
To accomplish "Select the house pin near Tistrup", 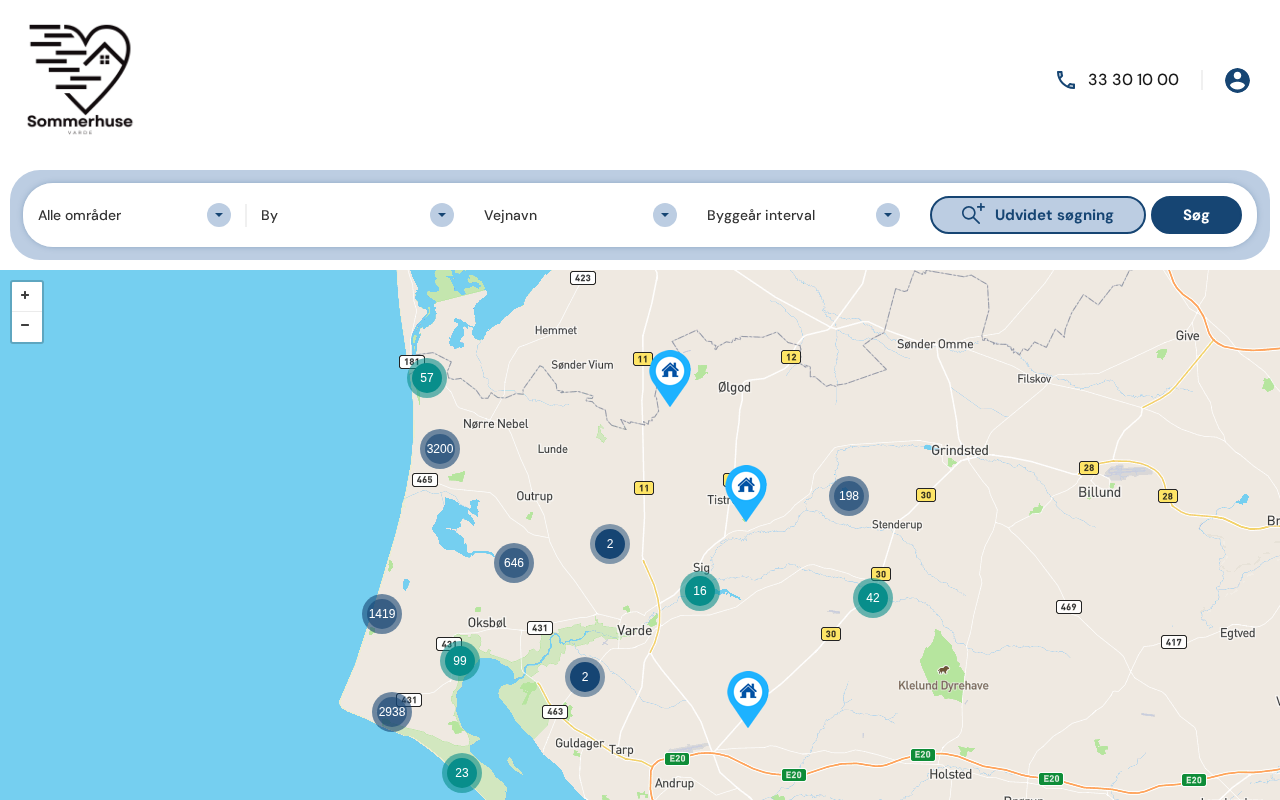I will click(x=746, y=487).
